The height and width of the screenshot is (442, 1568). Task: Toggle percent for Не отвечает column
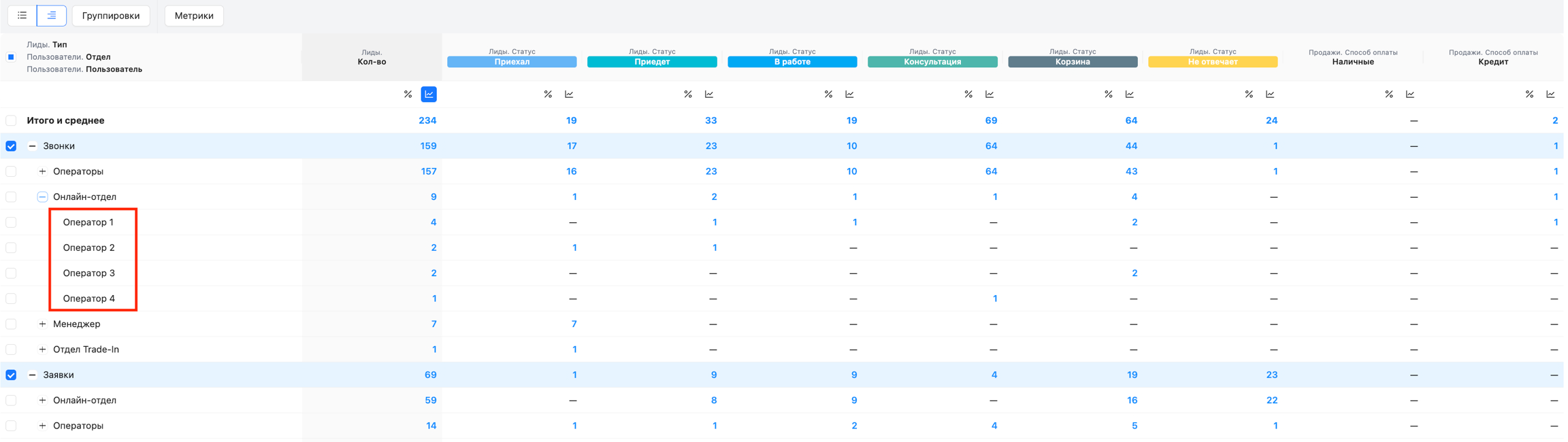coord(1249,95)
